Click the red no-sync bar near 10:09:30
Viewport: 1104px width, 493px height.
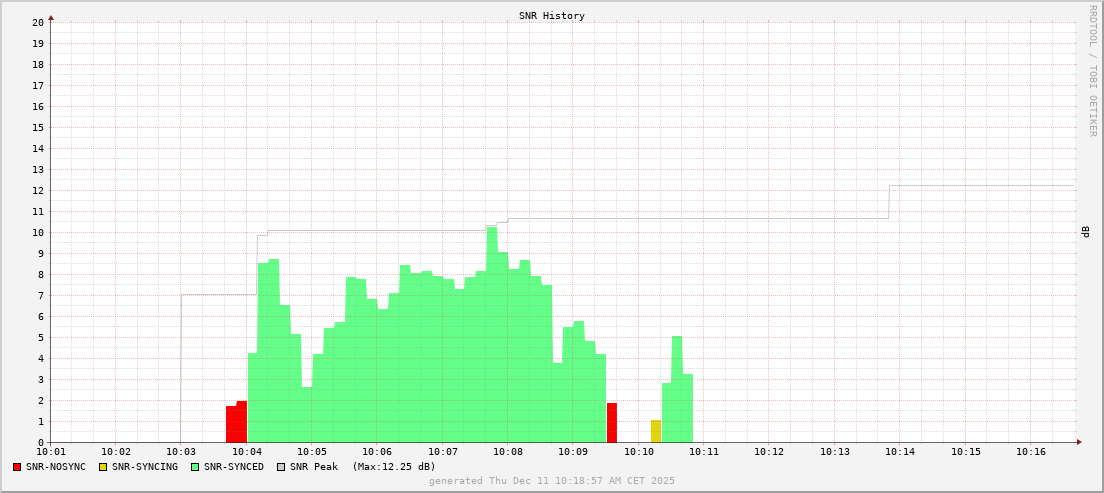tap(611, 422)
